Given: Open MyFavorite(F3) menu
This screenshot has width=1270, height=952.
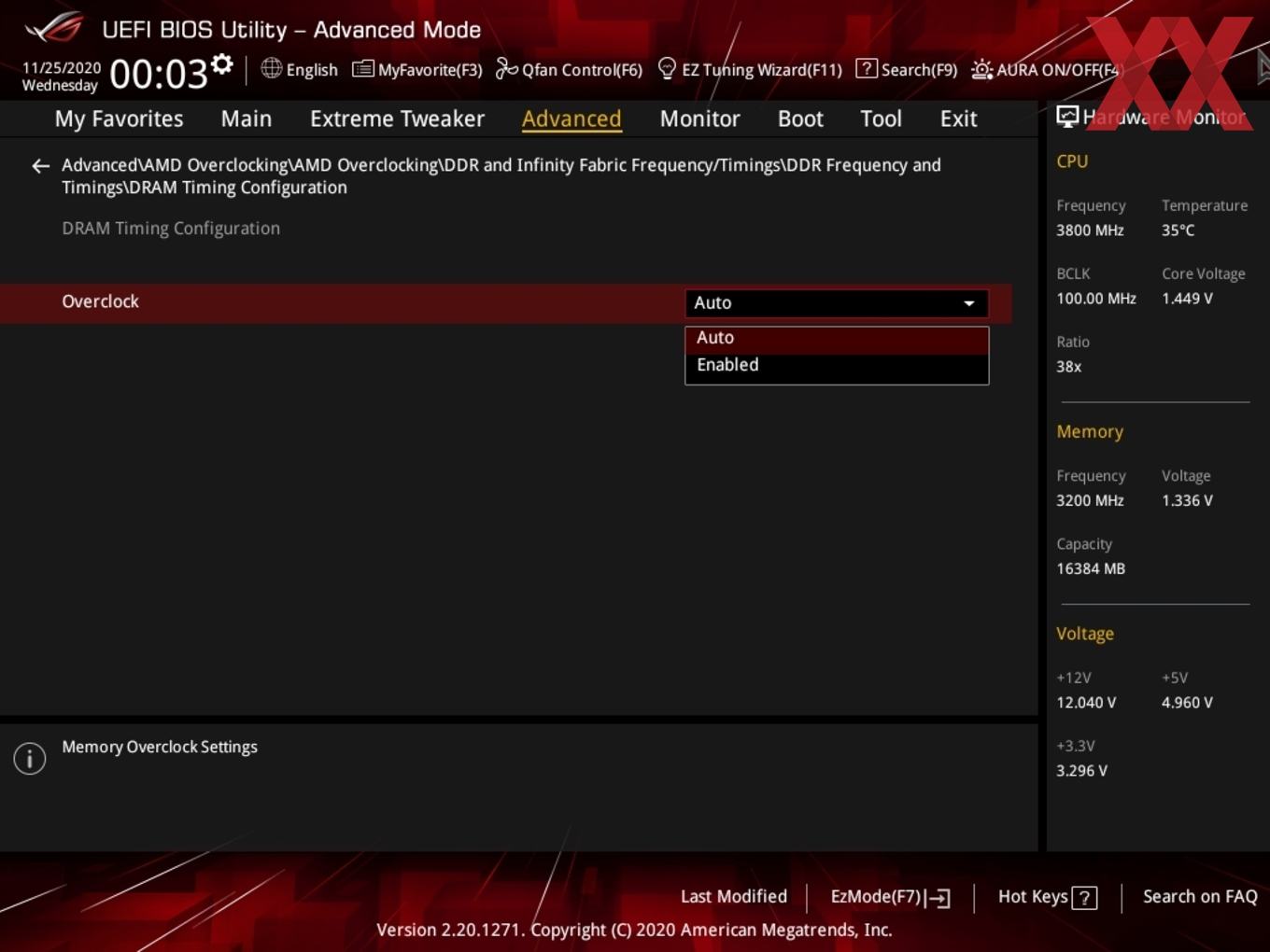Looking at the screenshot, I should point(416,69).
